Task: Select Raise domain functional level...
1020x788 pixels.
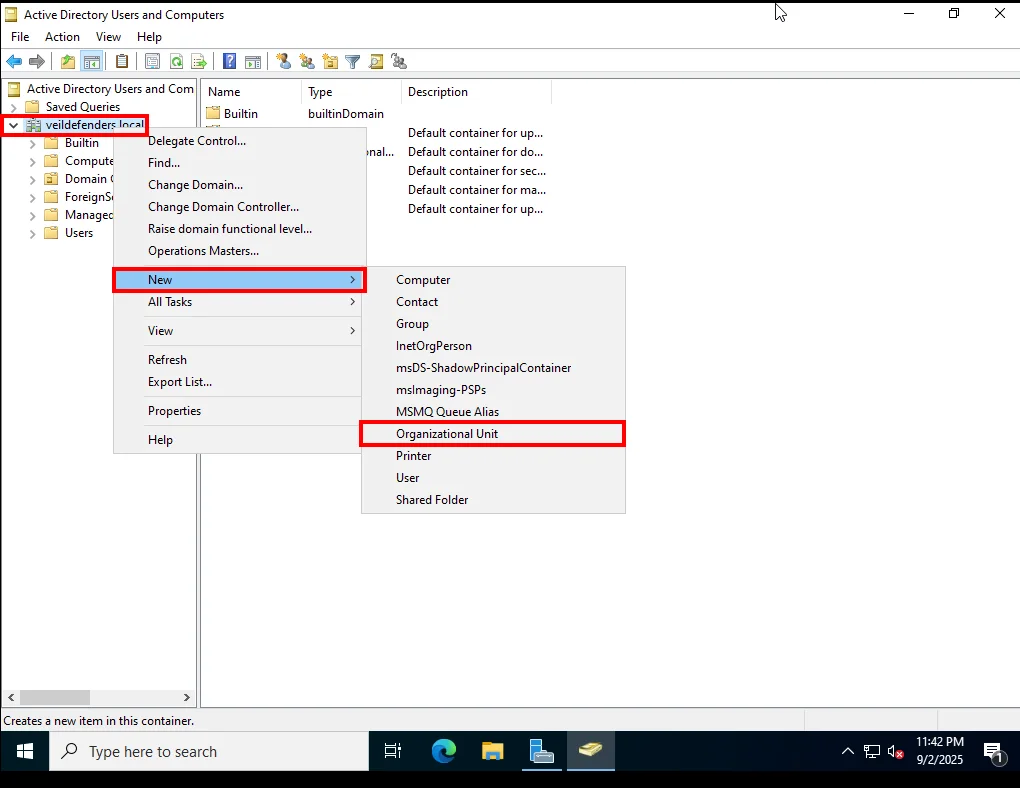Action: tap(239, 229)
